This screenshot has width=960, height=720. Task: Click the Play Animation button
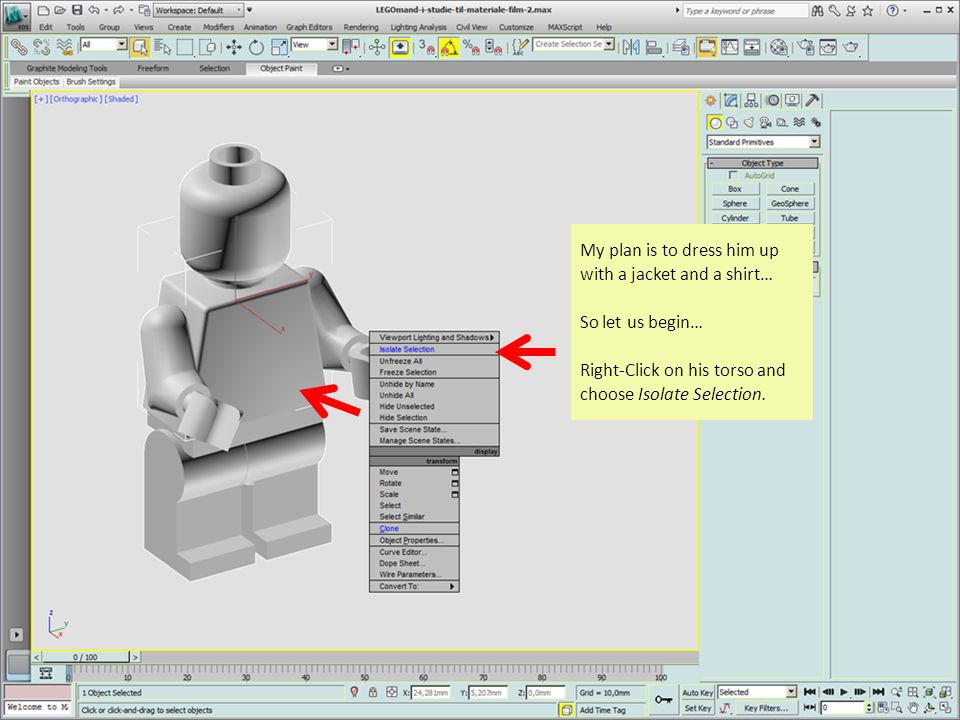[x=844, y=692]
